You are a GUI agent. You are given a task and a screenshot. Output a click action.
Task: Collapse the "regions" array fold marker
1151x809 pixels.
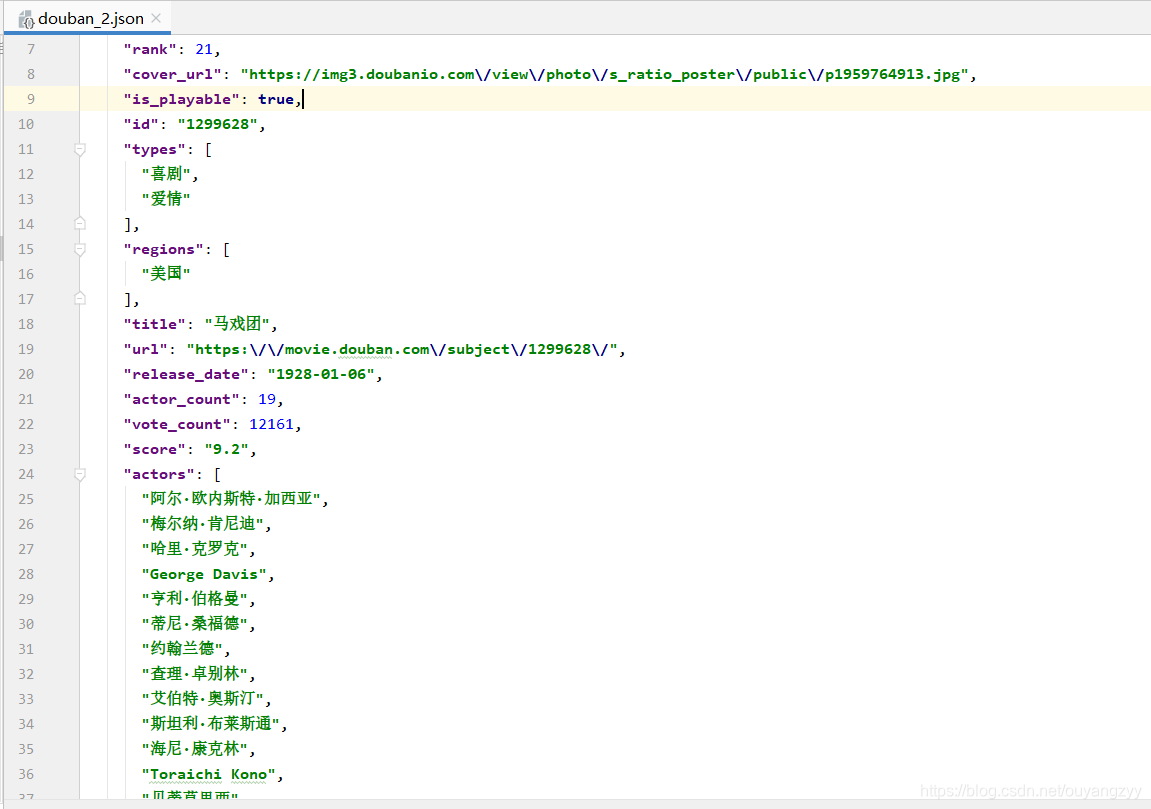80,250
